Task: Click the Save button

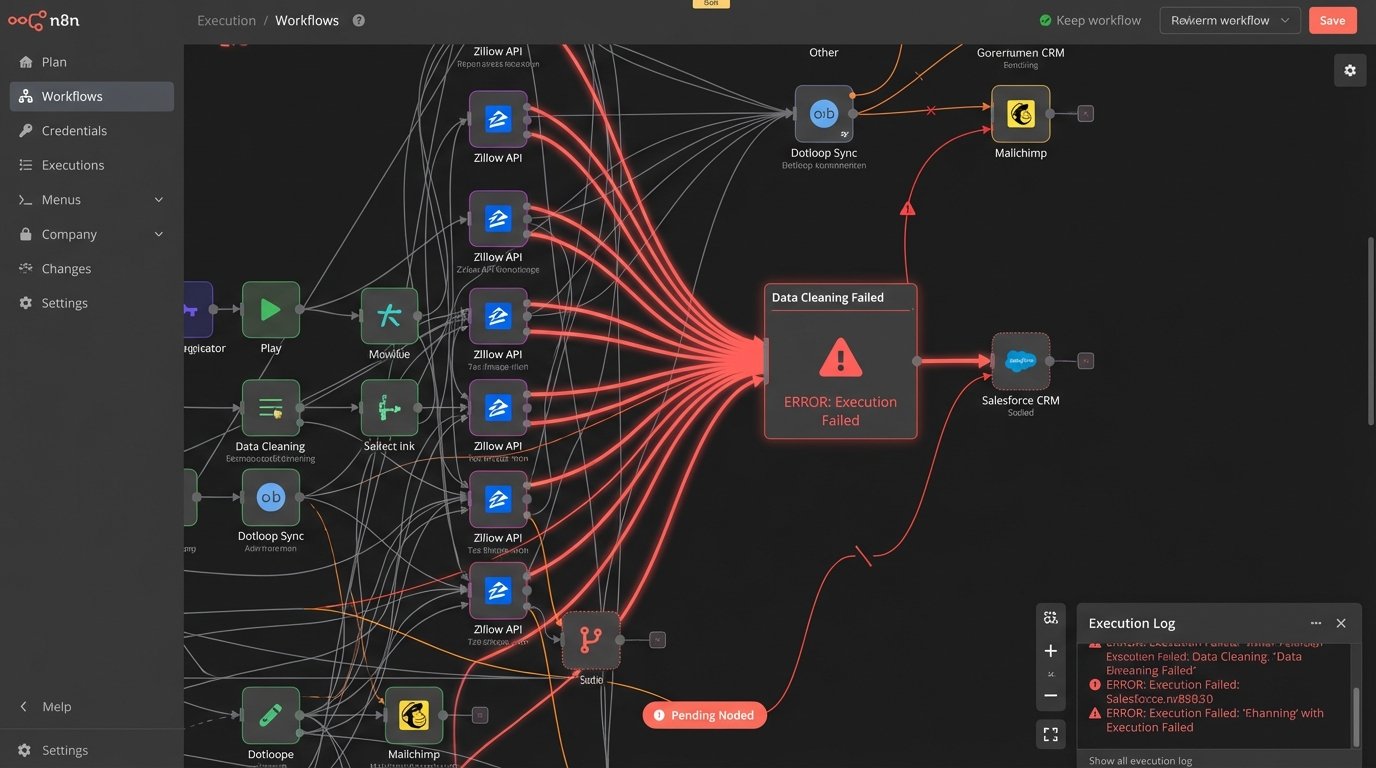Action: [1332, 20]
